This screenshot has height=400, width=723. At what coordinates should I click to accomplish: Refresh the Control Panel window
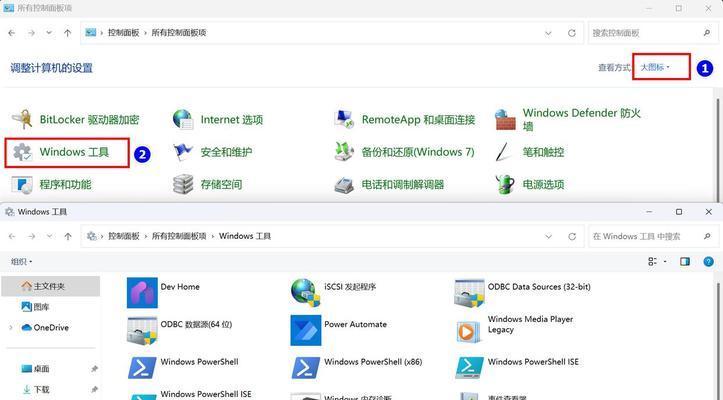572,33
